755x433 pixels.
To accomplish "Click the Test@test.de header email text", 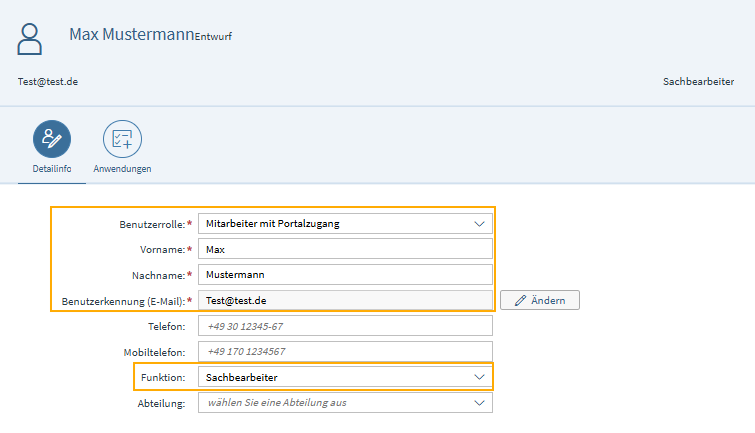I will [x=48, y=82].
